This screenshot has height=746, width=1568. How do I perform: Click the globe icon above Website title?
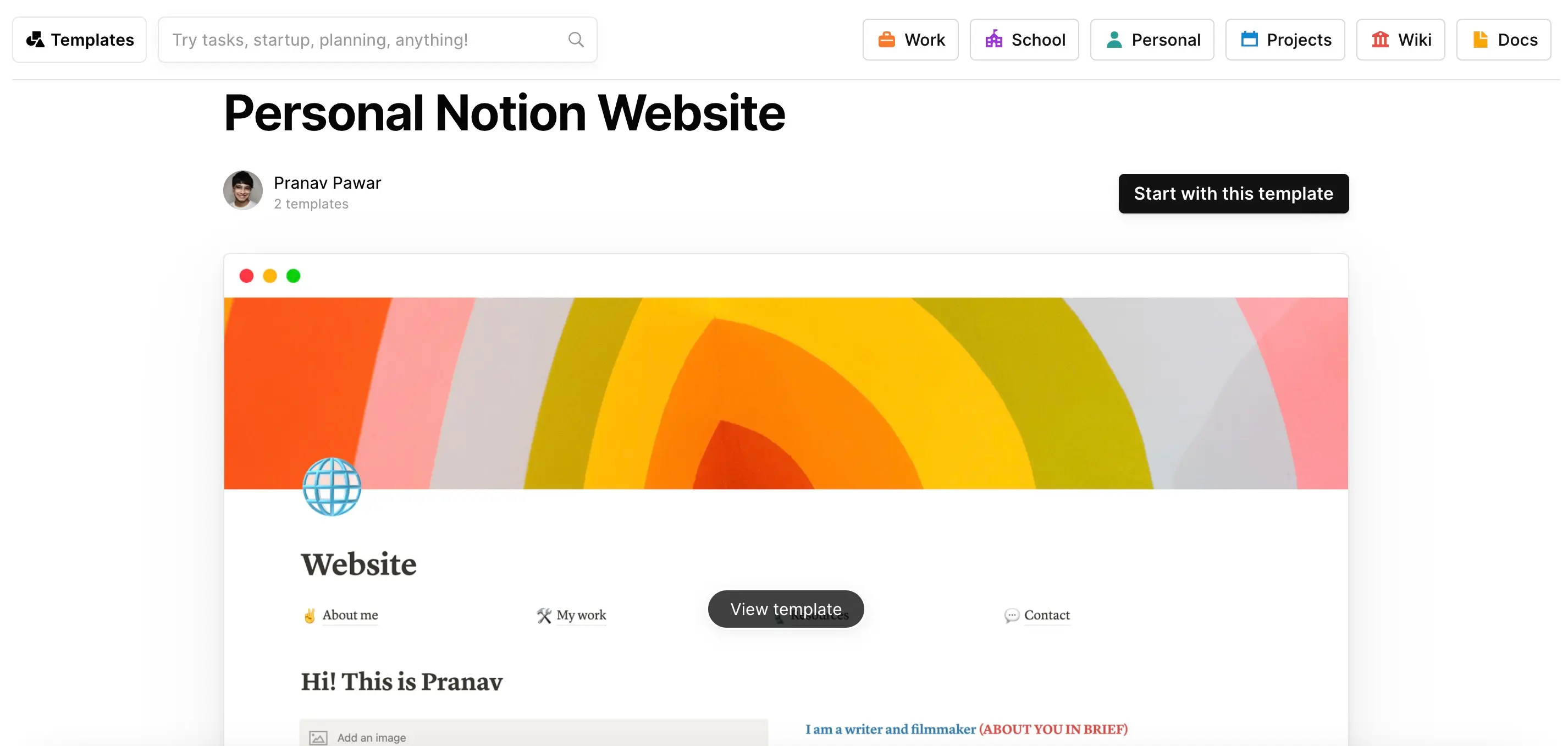(x=332, y=486)
